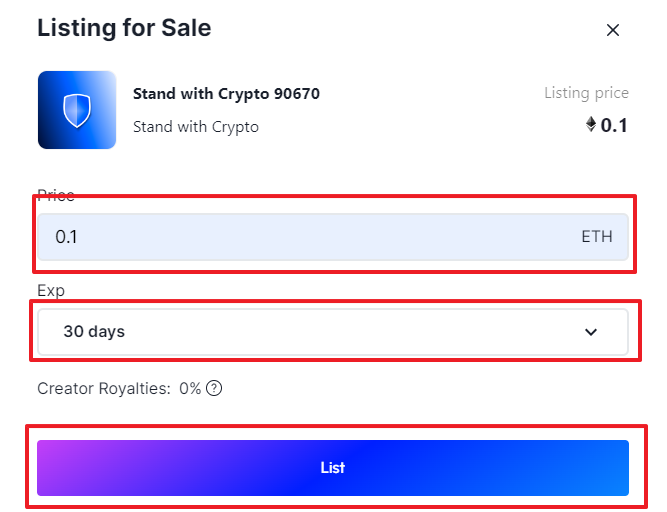Click the question mark help icon next to royalties
The height and width of the screenshot is (512, 667).
tap(214, 388)
